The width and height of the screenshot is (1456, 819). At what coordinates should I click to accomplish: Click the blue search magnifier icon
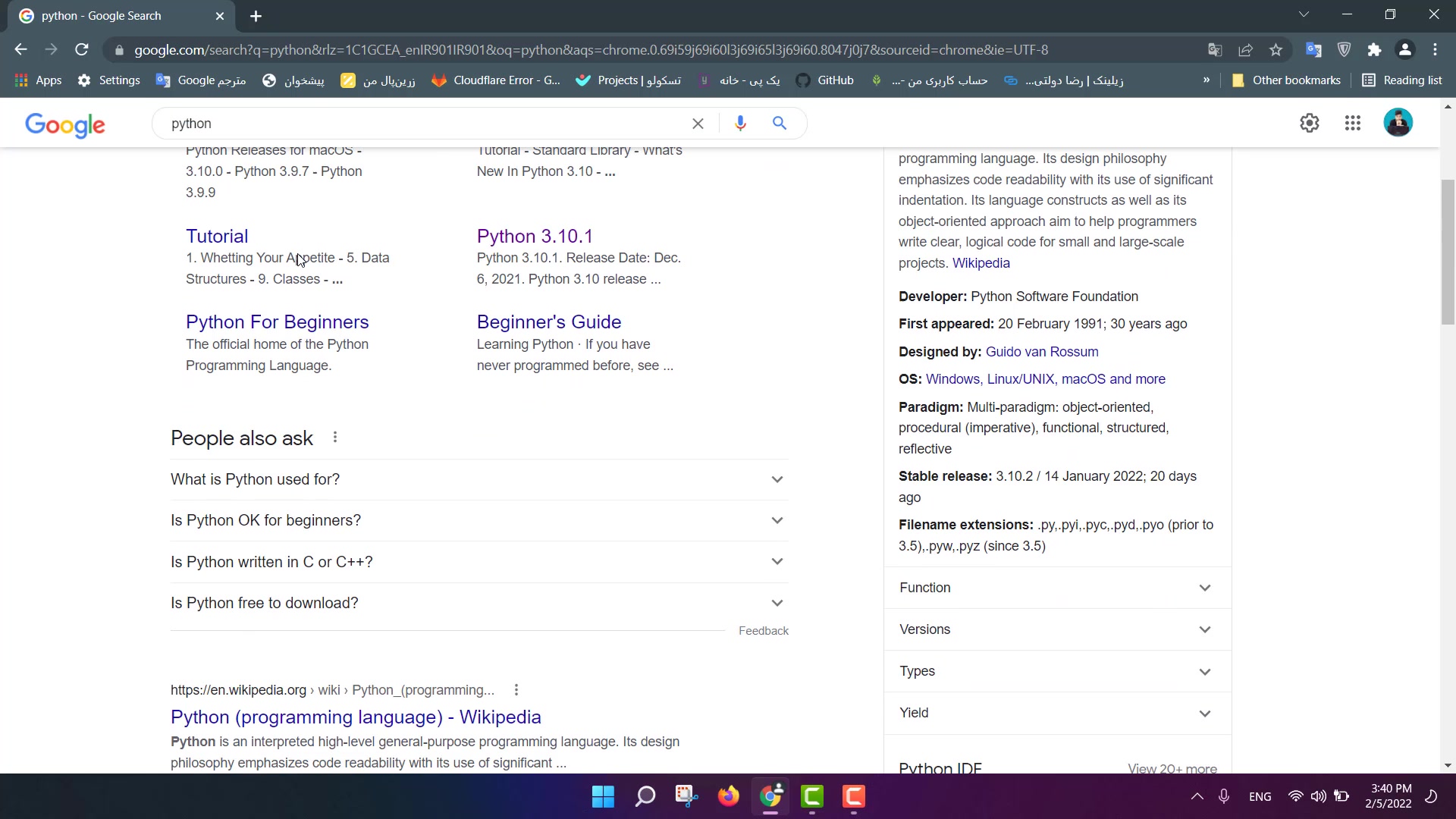779,123
